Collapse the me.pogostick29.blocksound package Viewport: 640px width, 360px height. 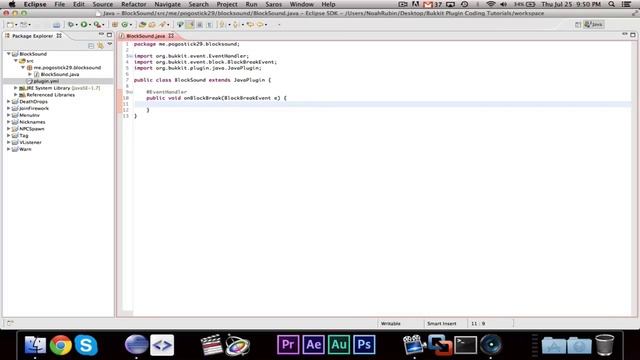pos(23,67)
